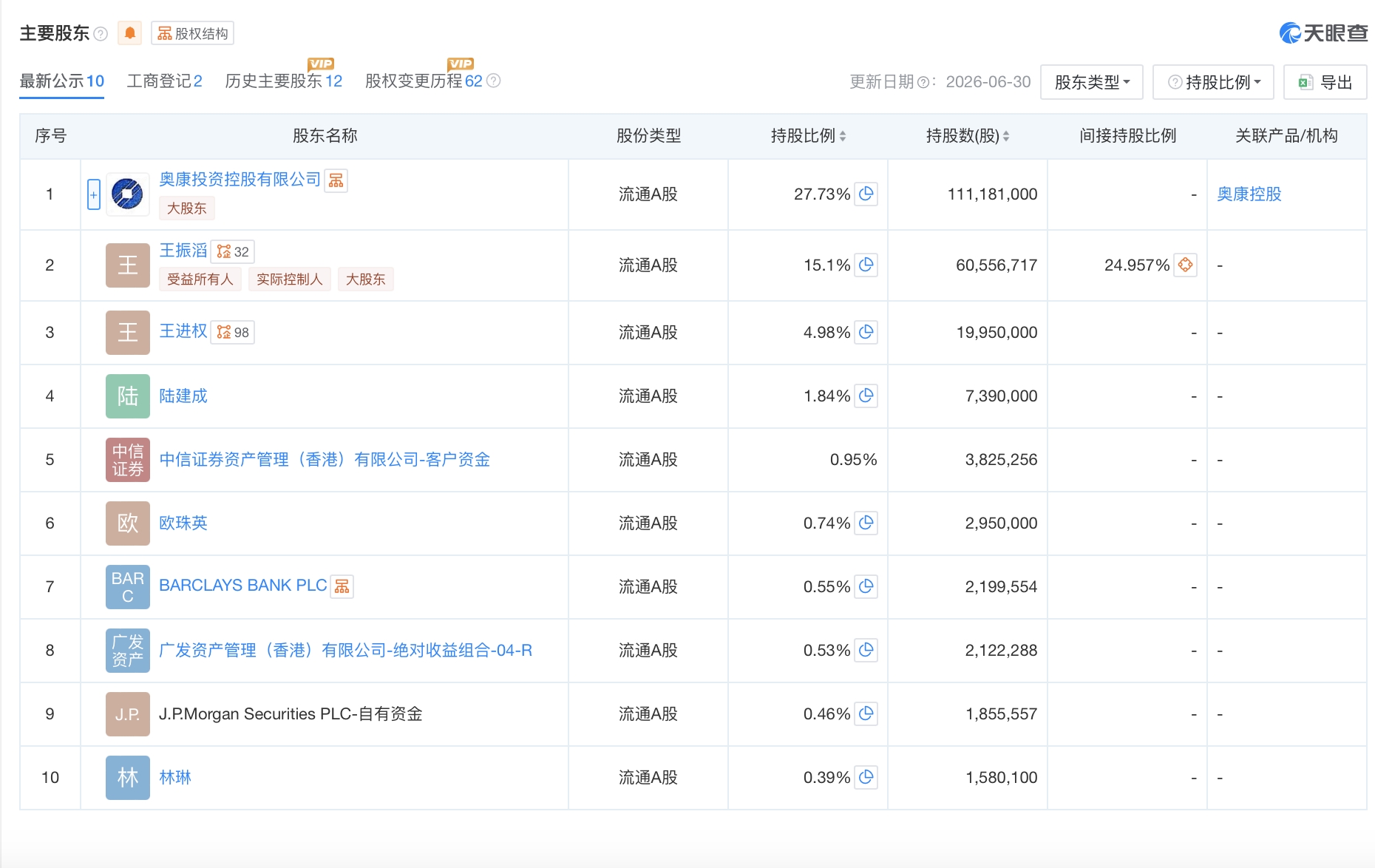Click the 32 relations badge beside 王振滔
The image size is (1375, 868).
[233, 251]
